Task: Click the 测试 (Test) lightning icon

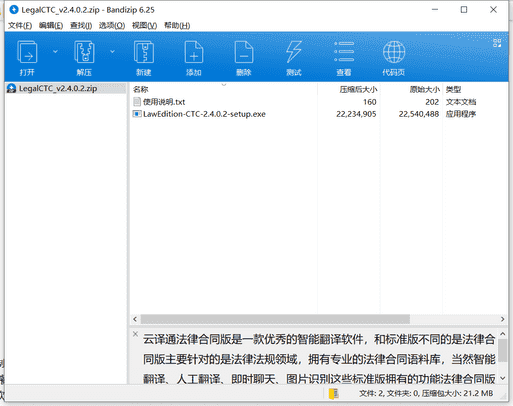Action: (294, 52)
